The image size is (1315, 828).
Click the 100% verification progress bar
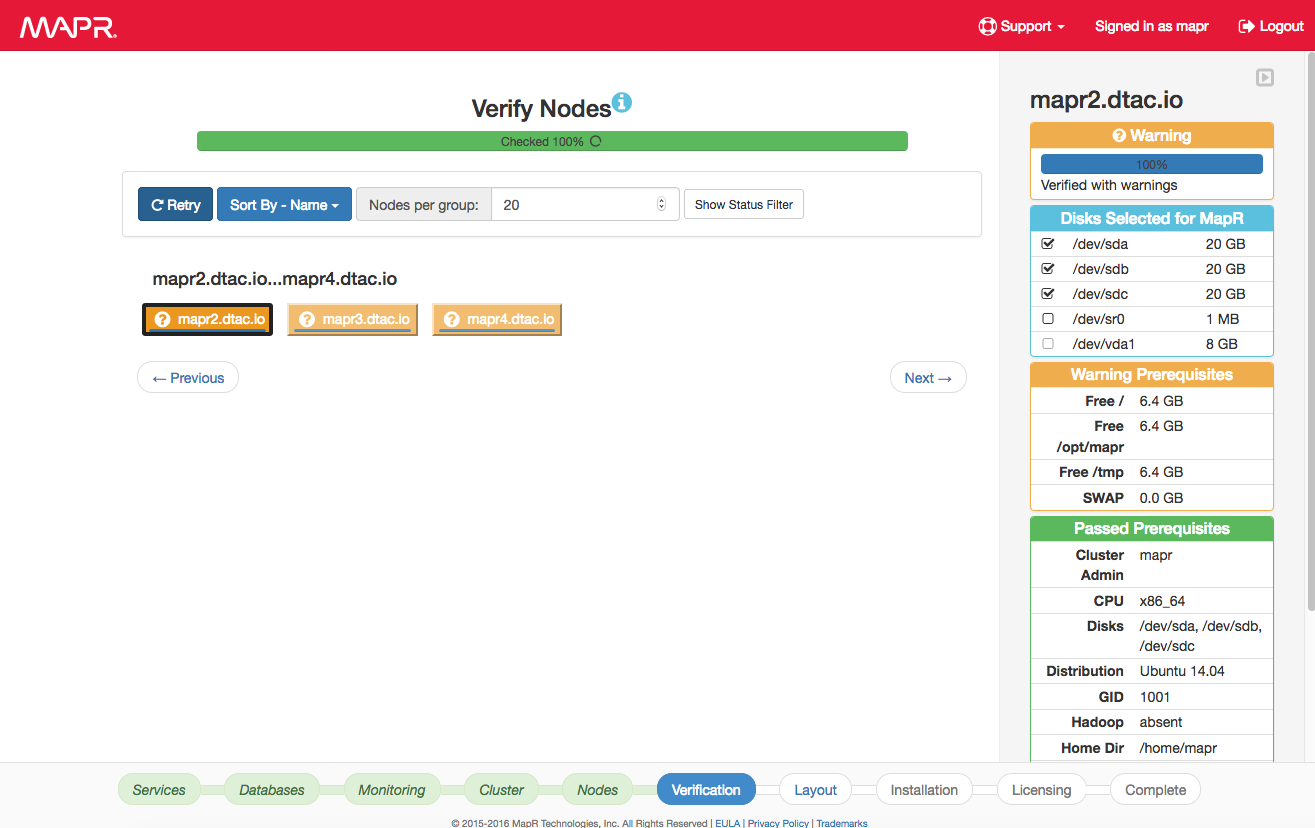point(1152,164)
